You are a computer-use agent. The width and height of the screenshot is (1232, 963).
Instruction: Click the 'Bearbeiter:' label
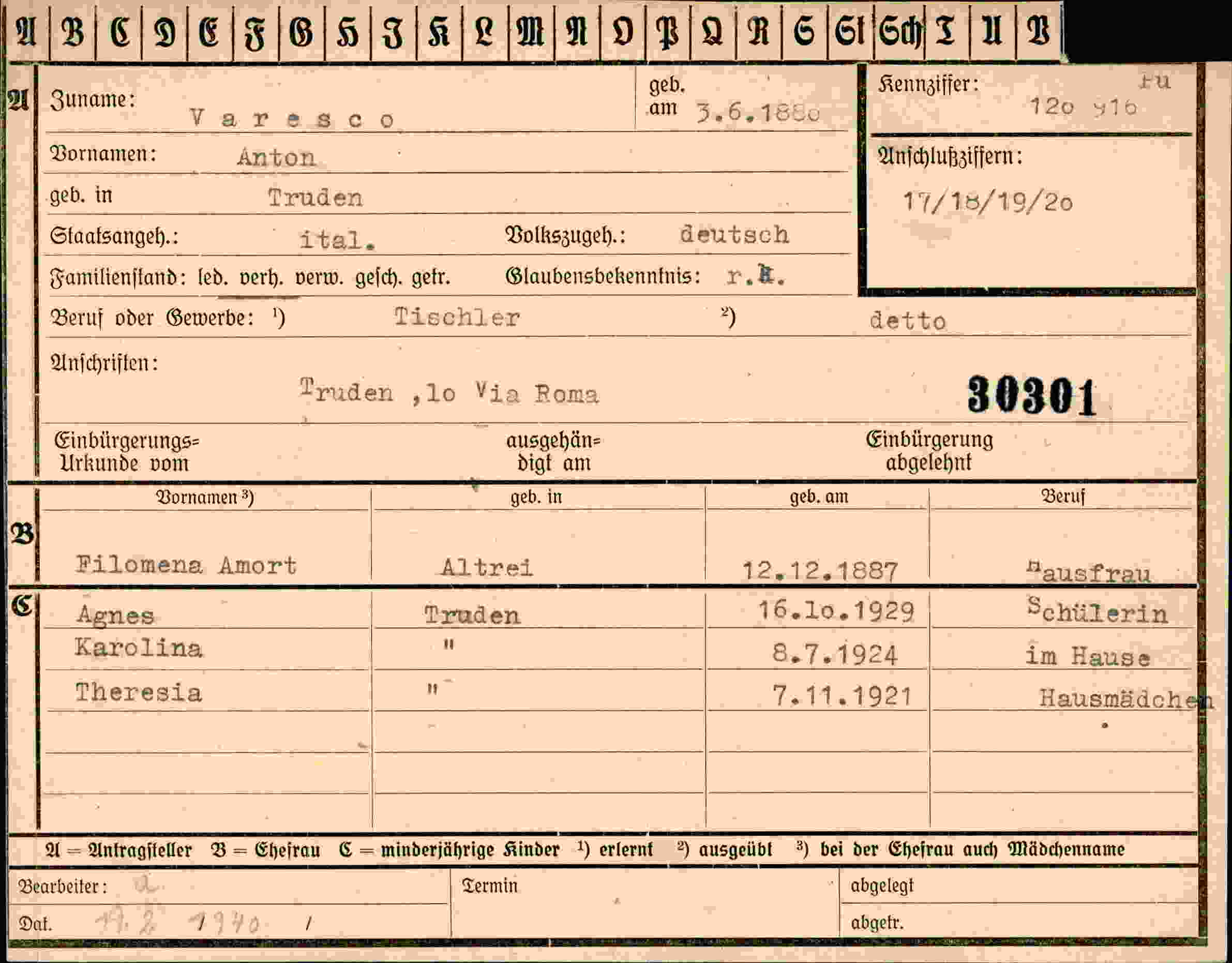(x=63, y=887)
